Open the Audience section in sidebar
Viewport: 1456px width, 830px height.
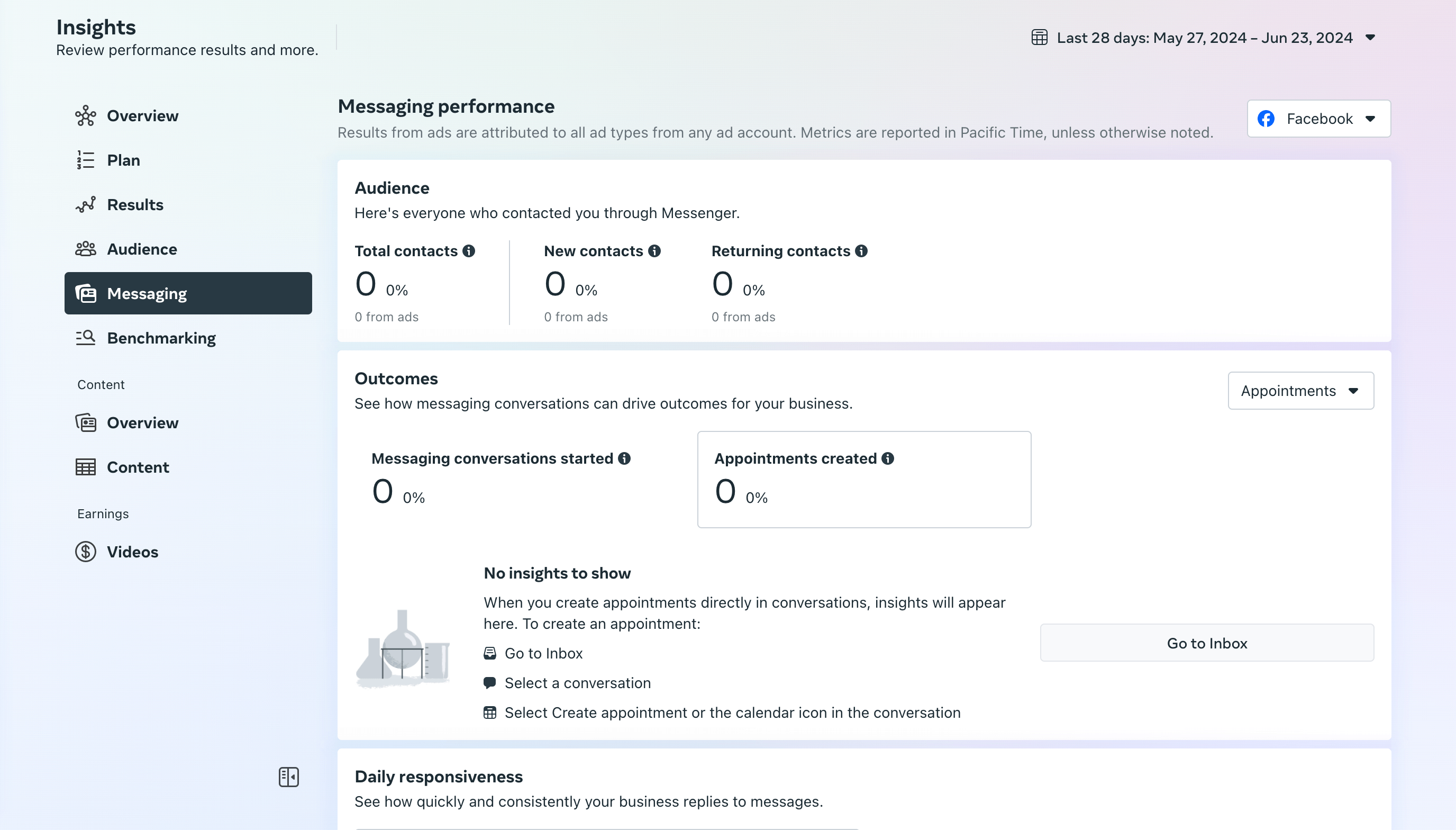click(x=142, y=249)
